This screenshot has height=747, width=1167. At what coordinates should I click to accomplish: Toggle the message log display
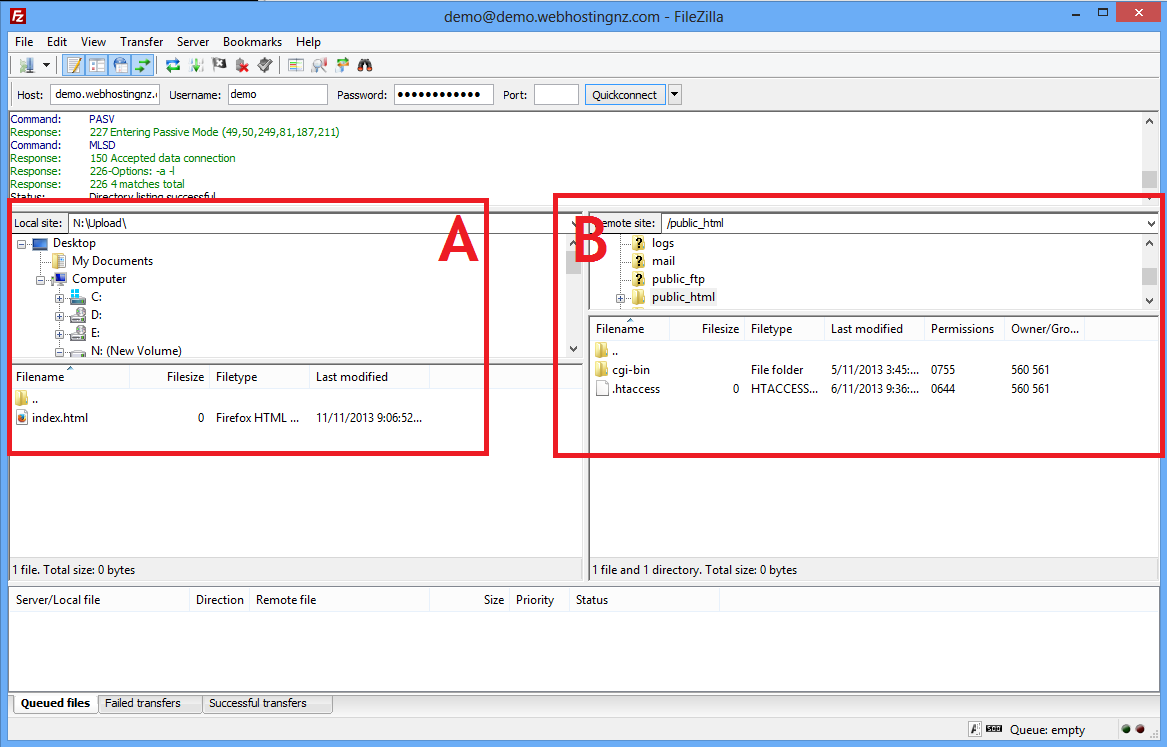74,65
